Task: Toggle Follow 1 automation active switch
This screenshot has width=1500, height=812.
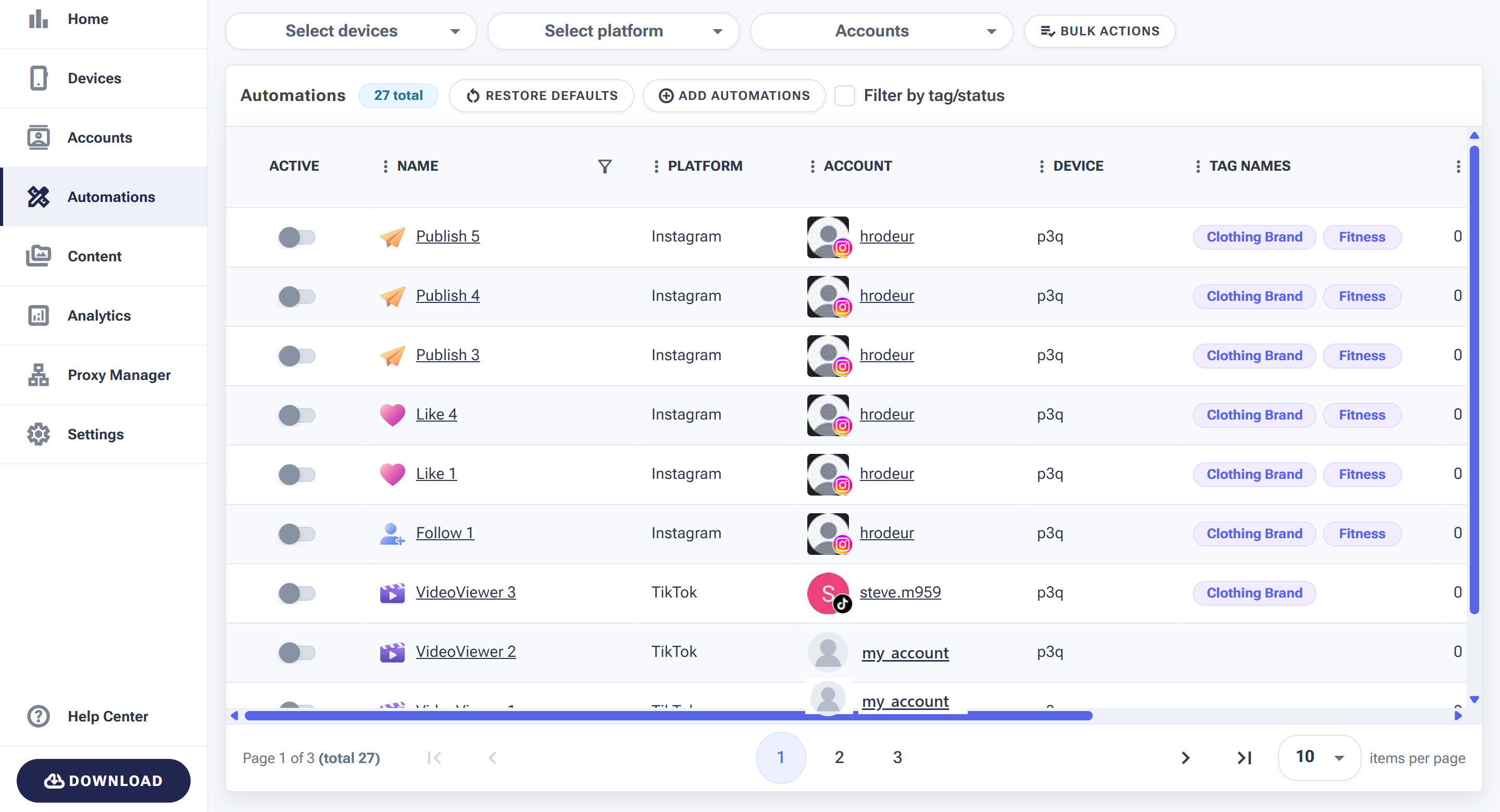Action: 297,534
